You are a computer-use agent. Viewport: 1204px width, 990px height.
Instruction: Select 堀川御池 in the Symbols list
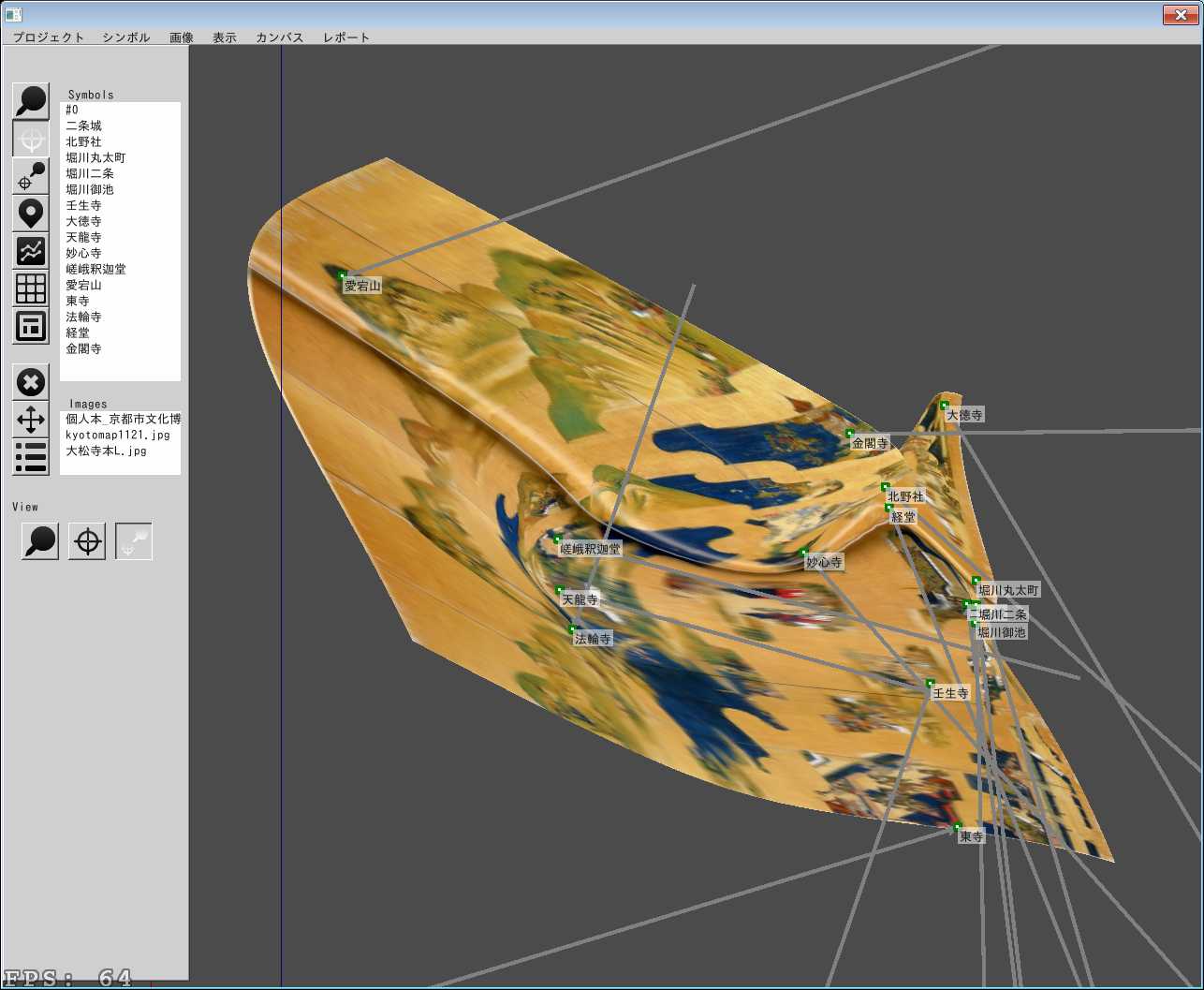(120, 189)
